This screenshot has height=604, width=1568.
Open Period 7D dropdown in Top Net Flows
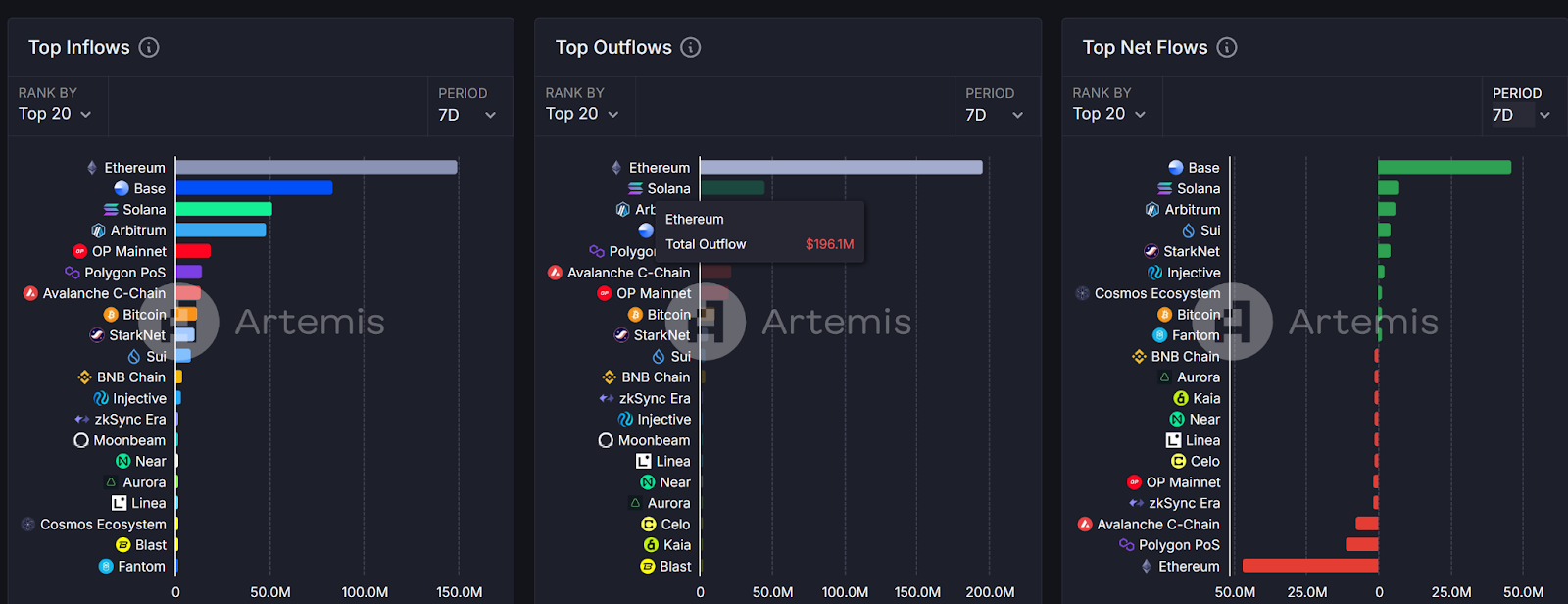1521,115
